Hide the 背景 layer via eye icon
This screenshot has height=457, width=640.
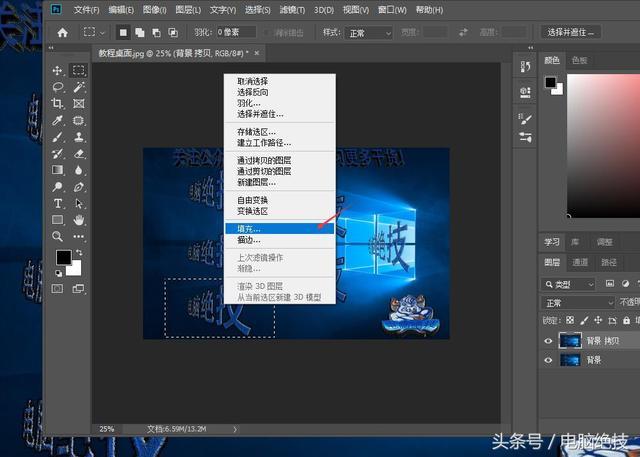[548, 360]
